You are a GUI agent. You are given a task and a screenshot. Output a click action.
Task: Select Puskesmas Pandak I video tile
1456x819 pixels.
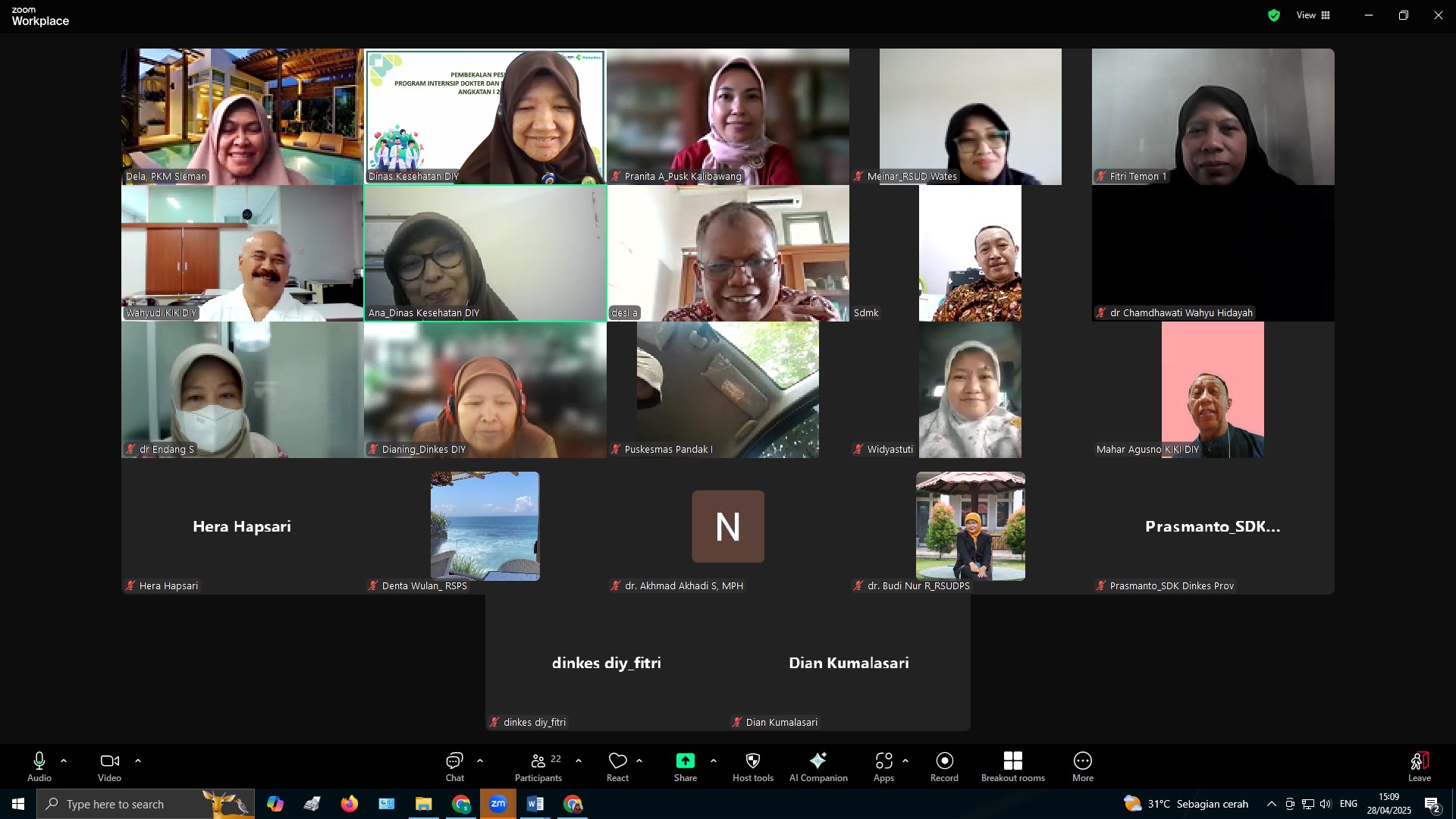tap(728, 390)
